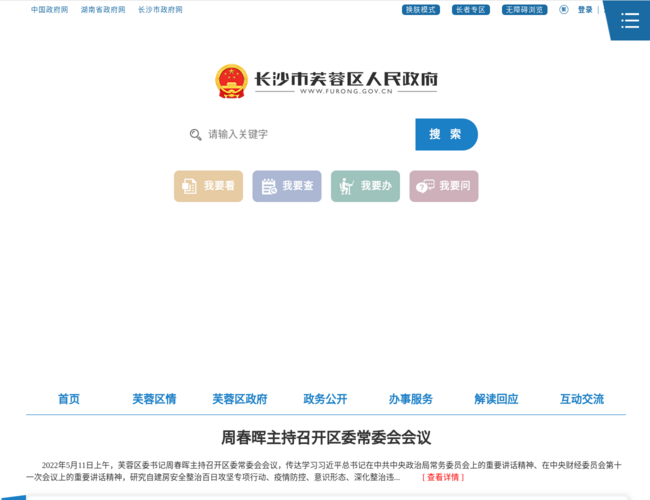Open the 周春晖主持召开区委常委会会议 headline
The height and width of the screenshot is (500, 650).
click(325, 437)
